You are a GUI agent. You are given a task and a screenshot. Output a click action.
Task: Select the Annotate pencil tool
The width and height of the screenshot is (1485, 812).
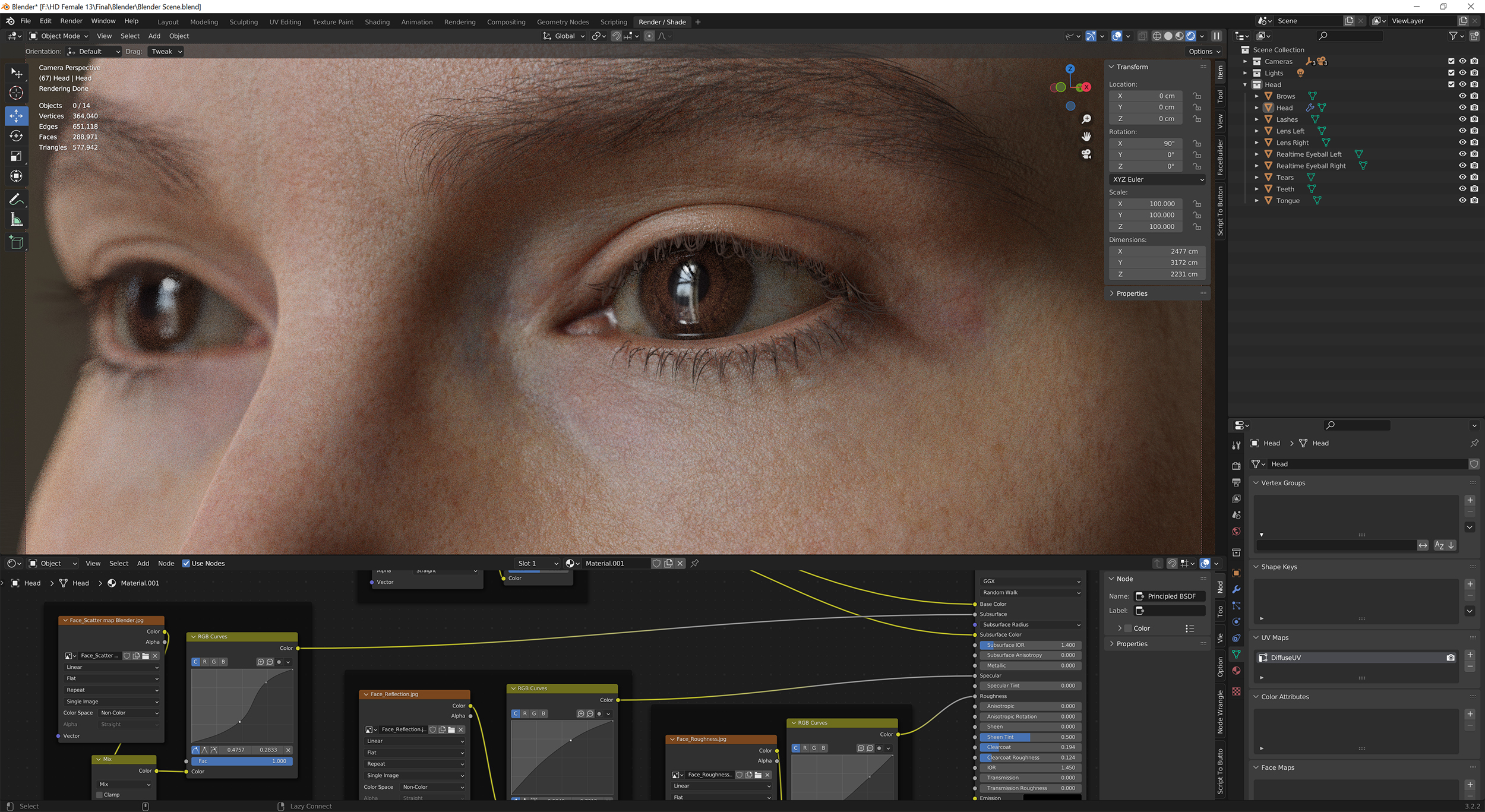pyautogui.click(x=17, y=200)
